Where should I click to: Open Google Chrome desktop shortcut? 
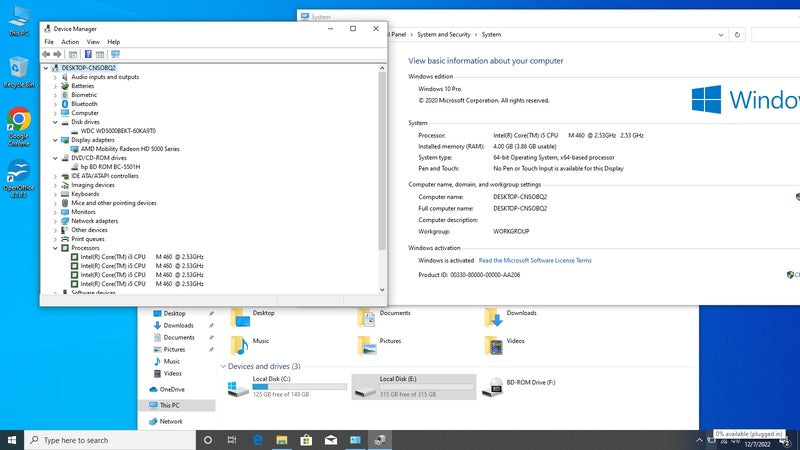coord(17,124)
